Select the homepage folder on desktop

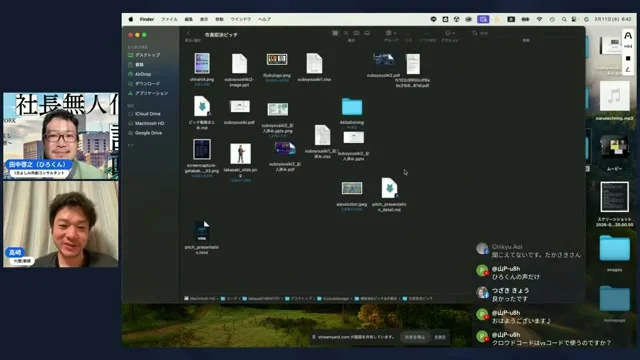coord(614,304)
